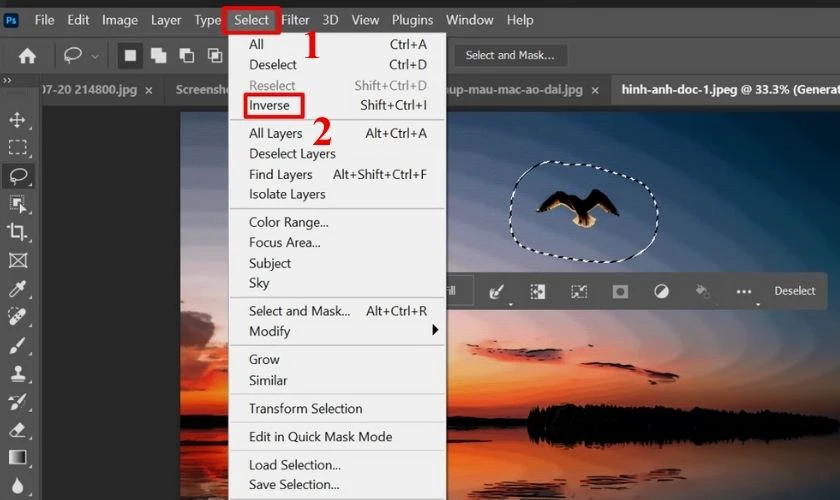Image resolution: width=840 pixels, height=500 pixels.
Task: Choose Transform Selection menu item
Action: 338,409
